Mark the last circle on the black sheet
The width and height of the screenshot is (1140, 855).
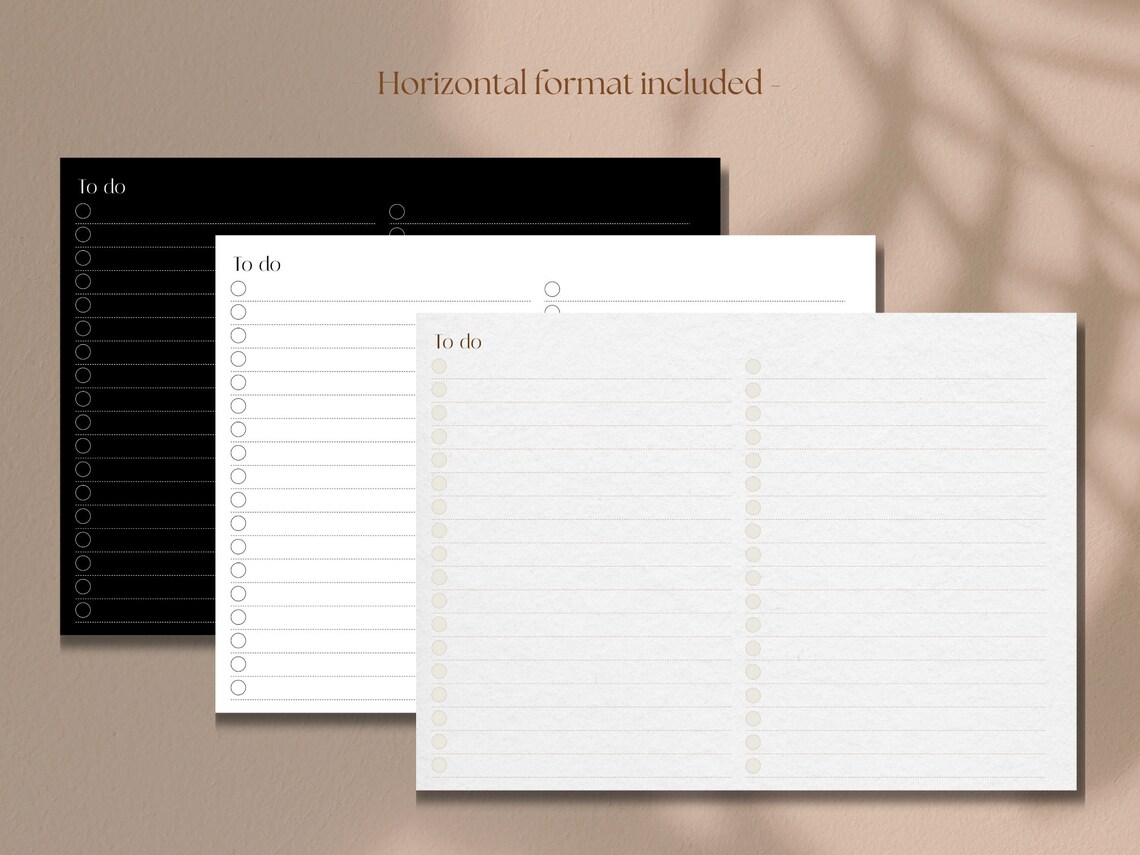point(82,611)
